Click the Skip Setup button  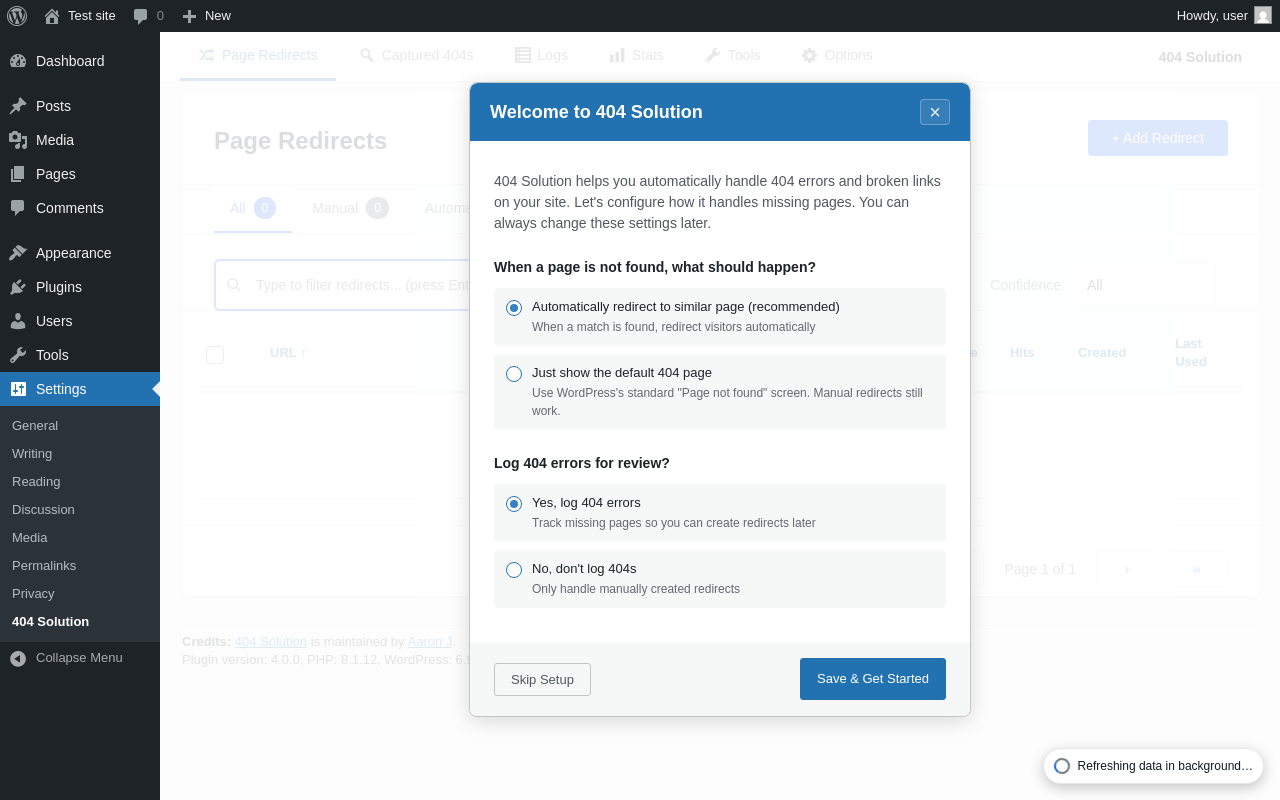coord(542,680)
